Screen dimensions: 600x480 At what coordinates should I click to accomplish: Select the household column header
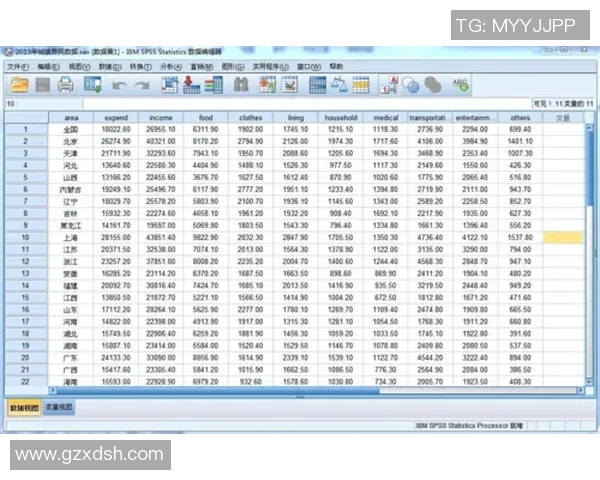pyautogui.click(x=340, y=118)
